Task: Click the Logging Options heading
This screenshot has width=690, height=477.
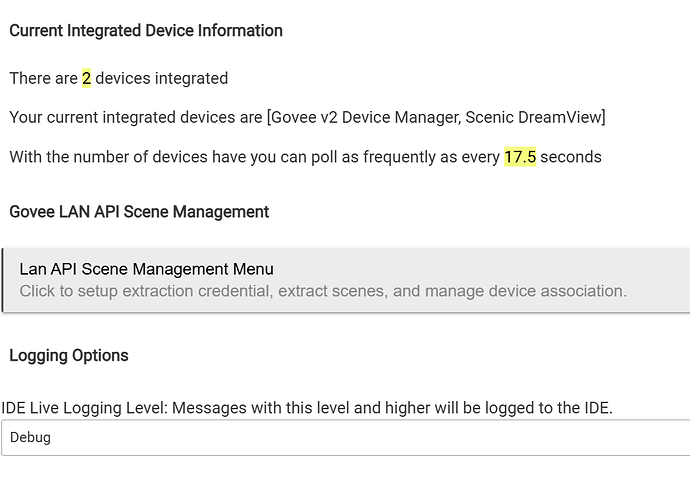Action: click(x=69, y=356)
